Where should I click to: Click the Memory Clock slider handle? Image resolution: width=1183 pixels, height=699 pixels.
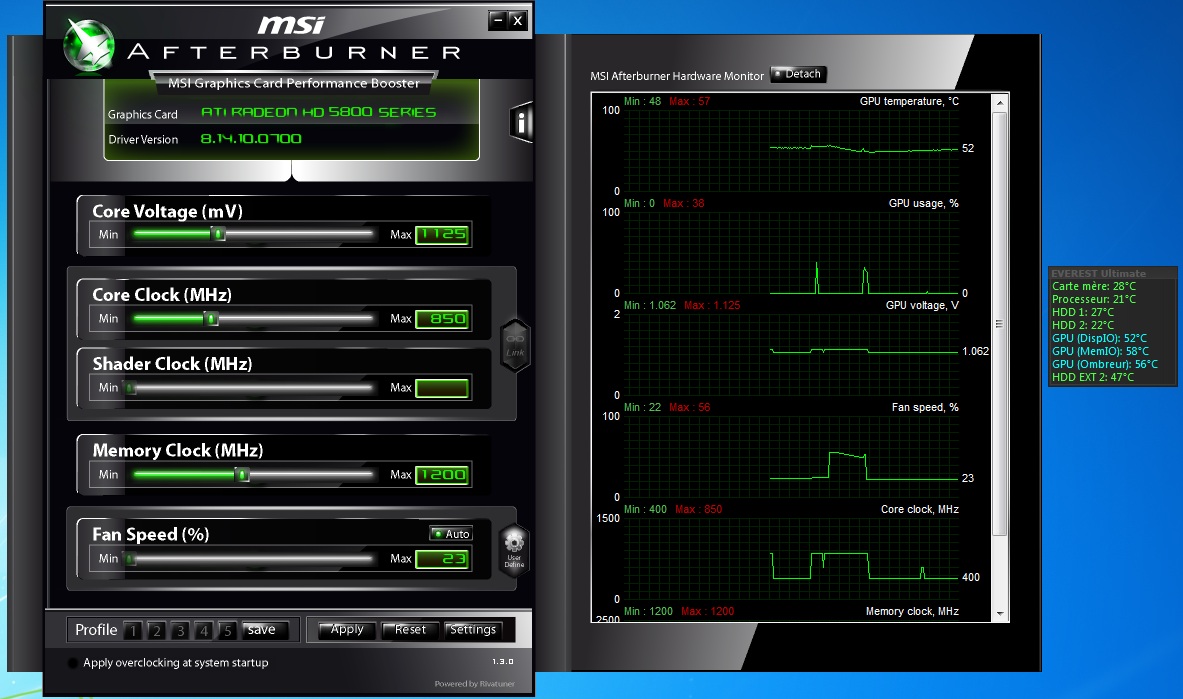coord(242,475)
